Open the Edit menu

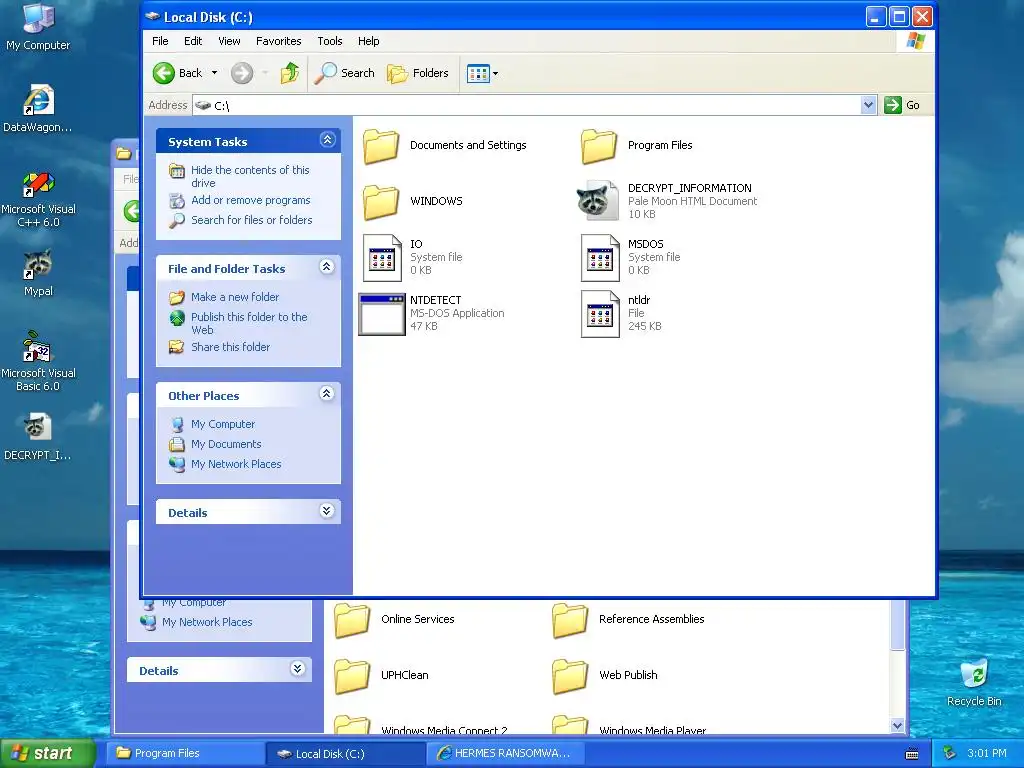click(x=193, y=41)
